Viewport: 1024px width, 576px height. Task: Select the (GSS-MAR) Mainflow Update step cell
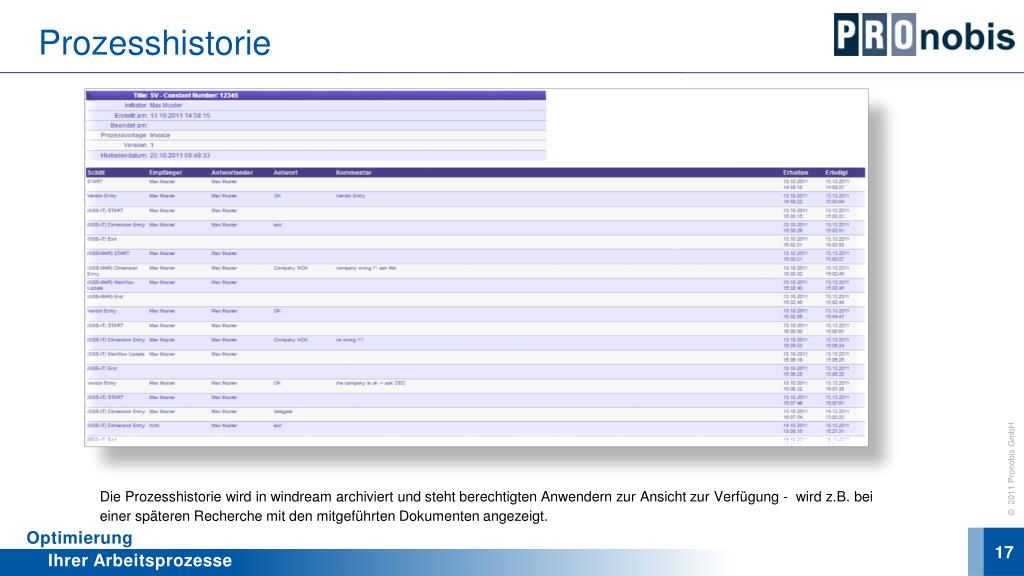coord(110,285)
